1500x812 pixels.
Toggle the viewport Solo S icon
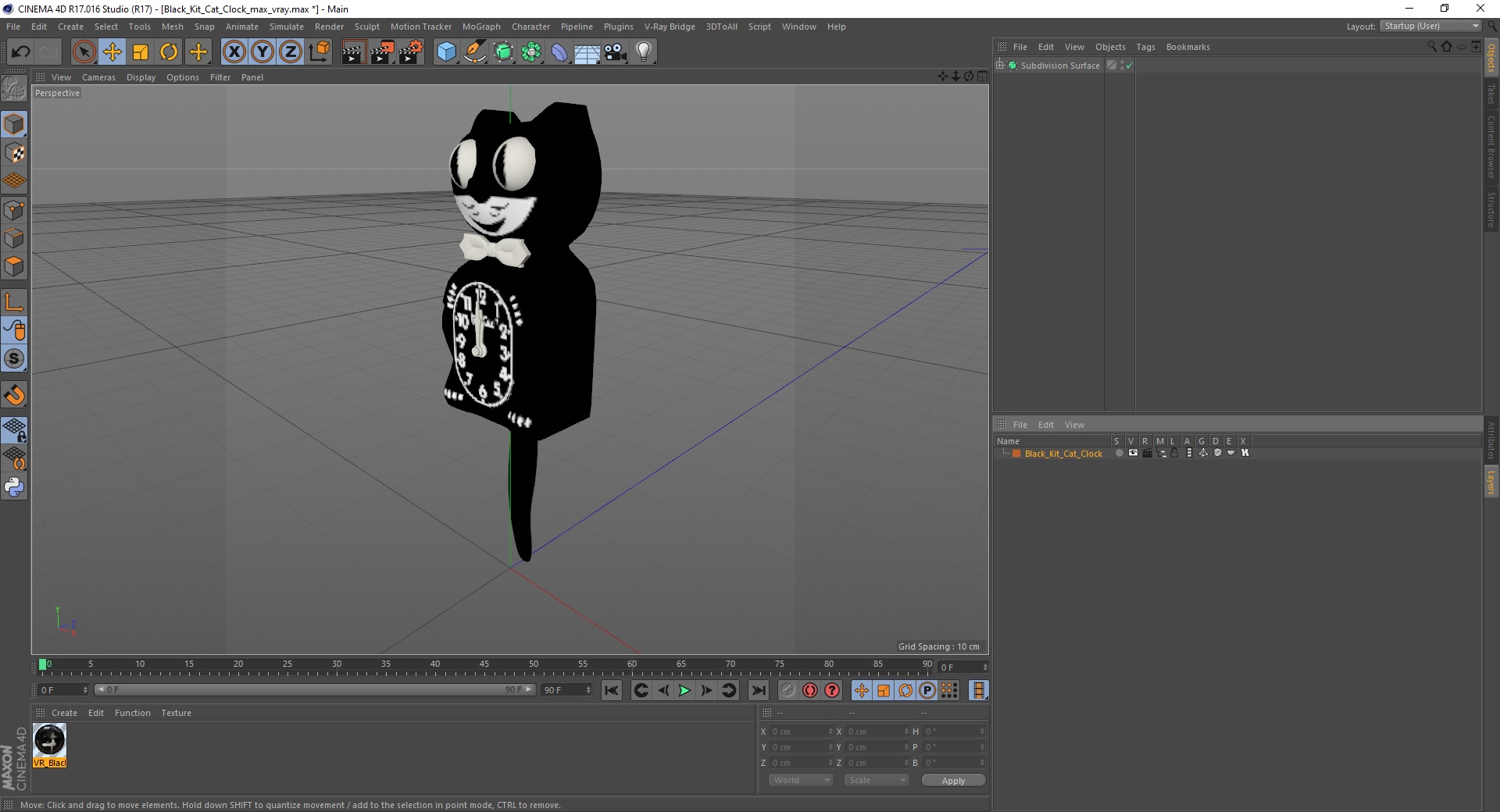[x=14, y=359]
